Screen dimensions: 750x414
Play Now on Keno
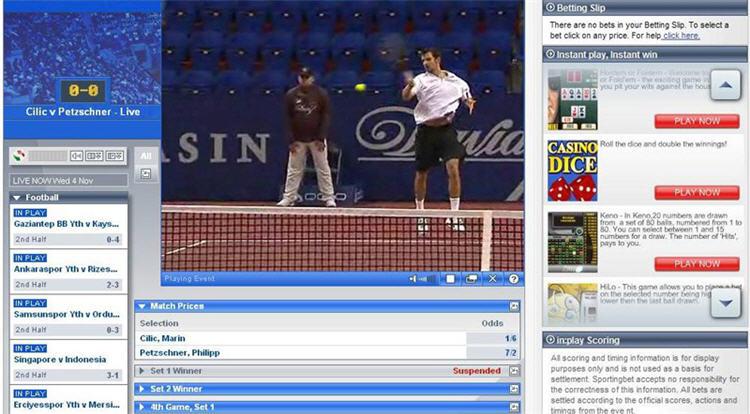pos(697,264)
